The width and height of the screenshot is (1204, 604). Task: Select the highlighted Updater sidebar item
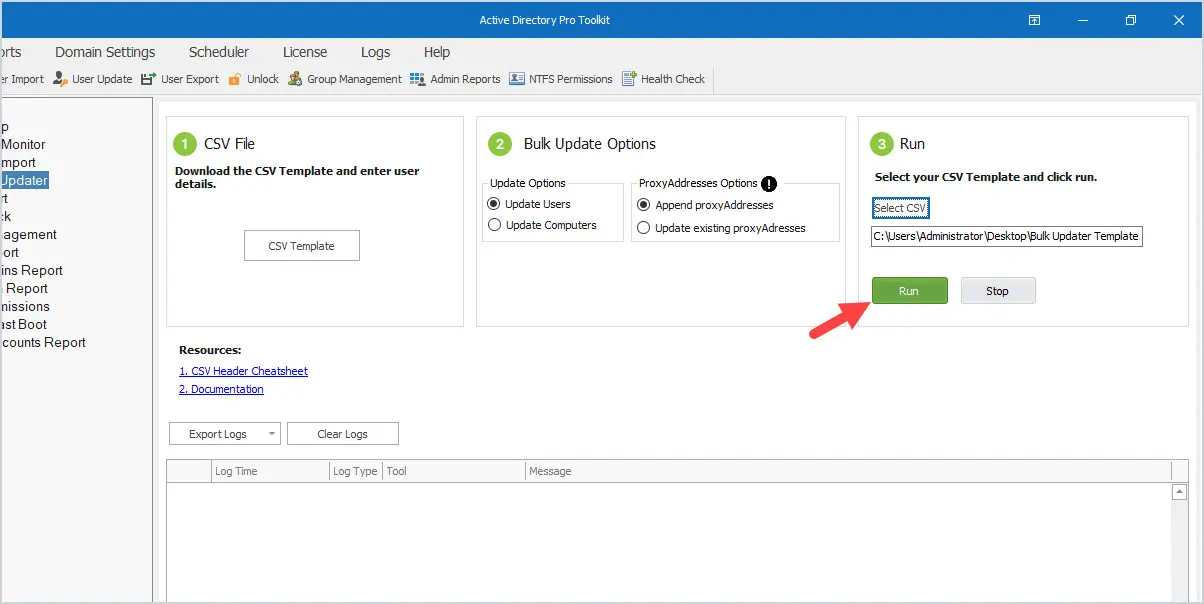pos(24,180)
